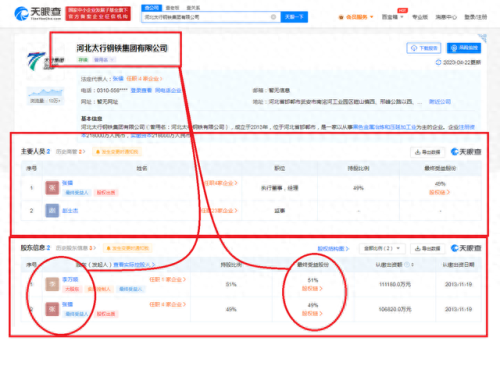Find companies with the same phone
This screenshot has height=366, width=500.
168,90
